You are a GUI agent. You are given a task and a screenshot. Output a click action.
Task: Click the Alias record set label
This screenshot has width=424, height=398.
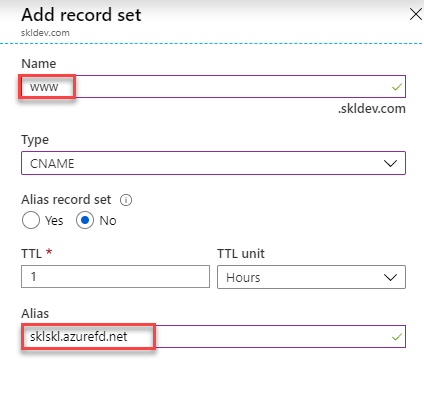66,200
